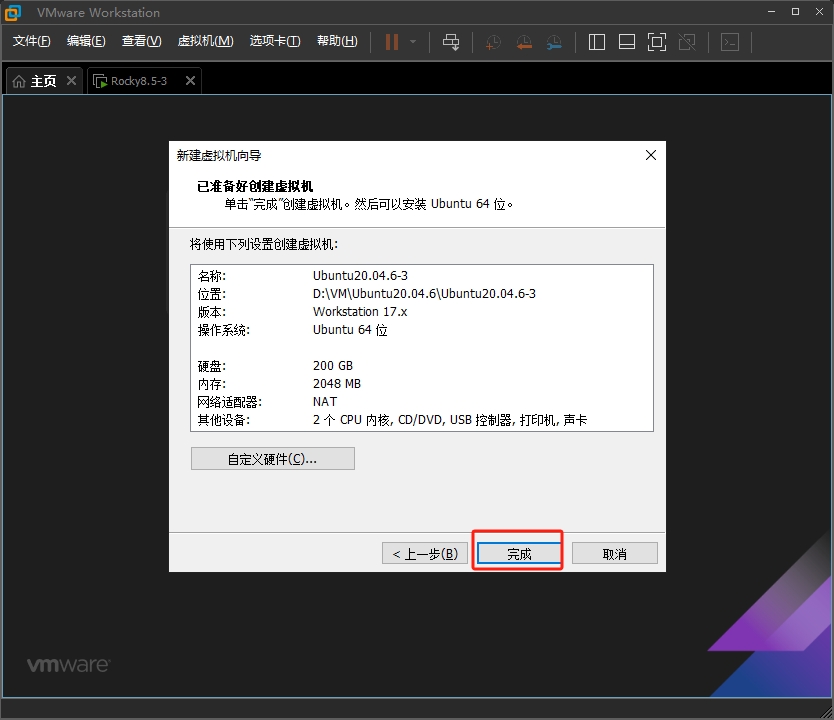Minimize the VMware Workstation window
Viewport: 834px width, 720px height.
771,12
